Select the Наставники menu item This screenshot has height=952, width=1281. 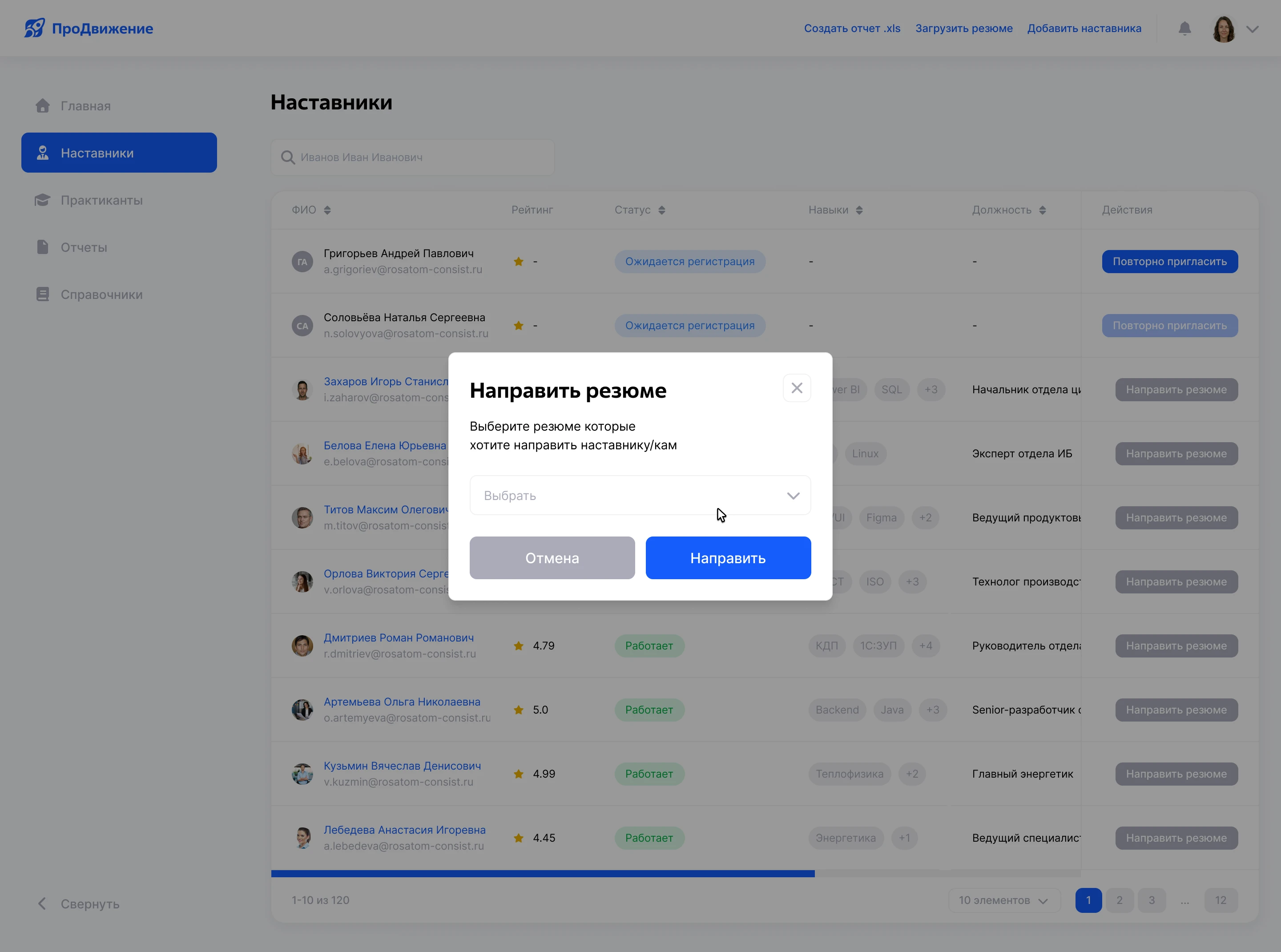[119, 153]
